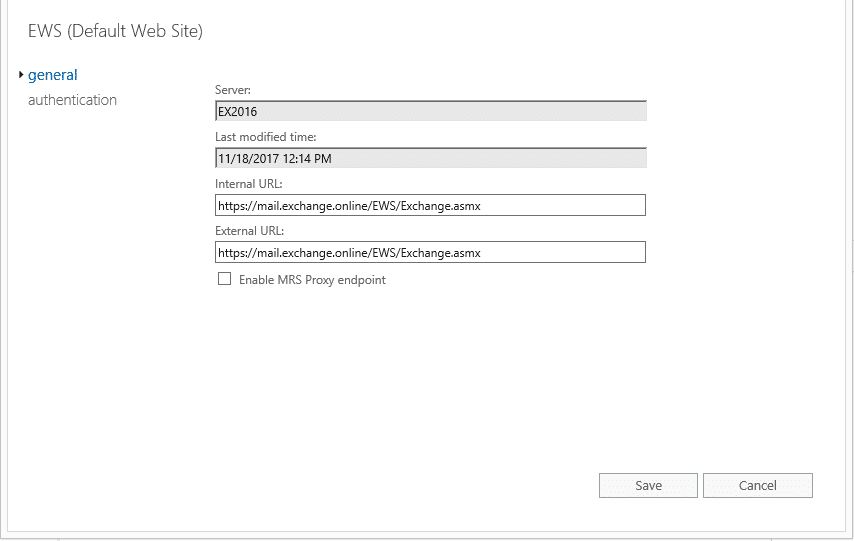Place cursor on 'https://' in Internal URL
The width and height of the screenshot is (854, 541).
pos(237,206)
